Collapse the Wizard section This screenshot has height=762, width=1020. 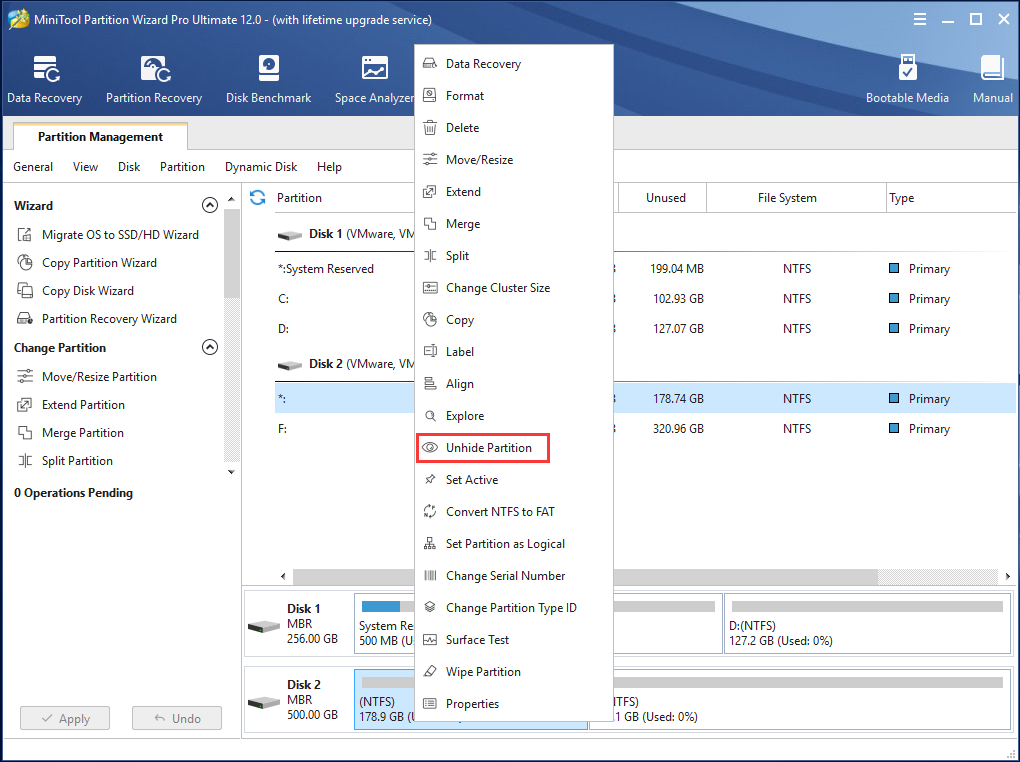coord(210,204)
